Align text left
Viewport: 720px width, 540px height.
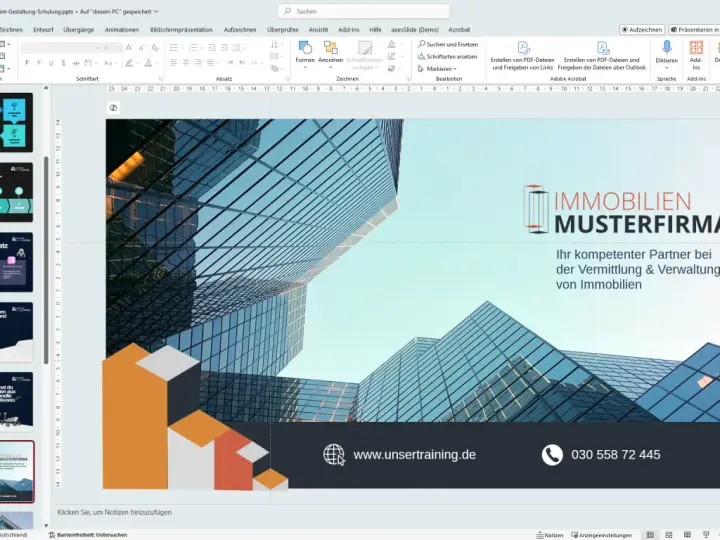(174, 63)
